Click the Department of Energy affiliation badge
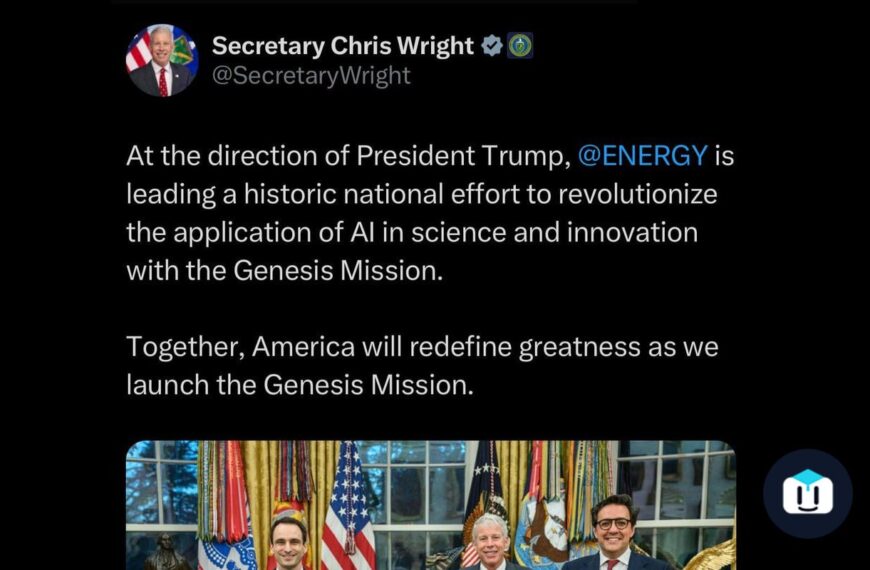This screenshot has height=570, width=870. tap(520, 46)
